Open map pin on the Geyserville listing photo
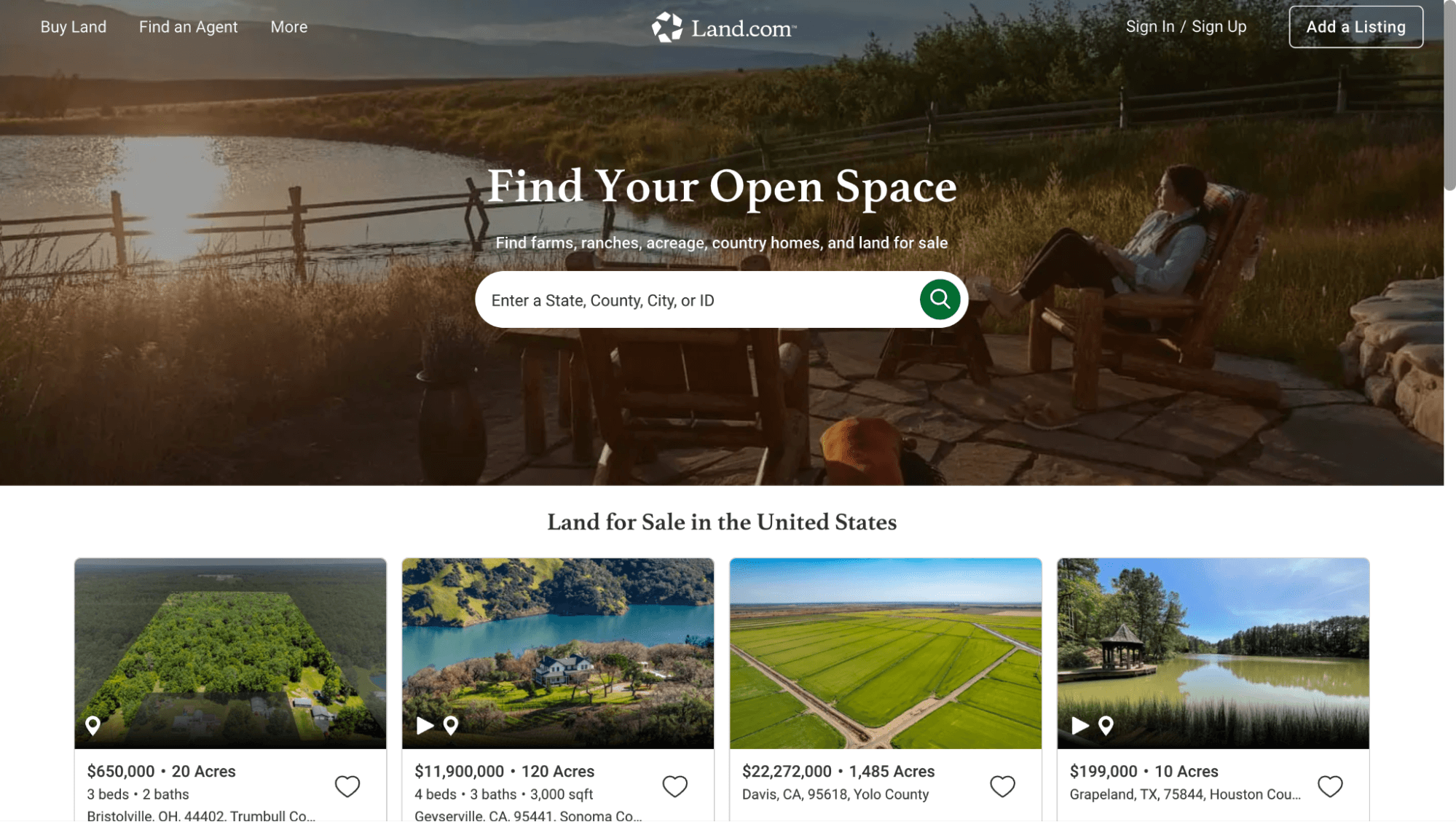 coord(451,726)
